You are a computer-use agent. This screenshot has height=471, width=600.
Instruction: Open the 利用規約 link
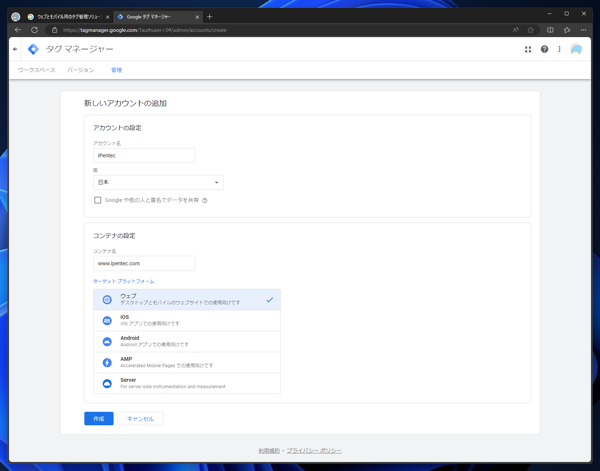(269, 451)
